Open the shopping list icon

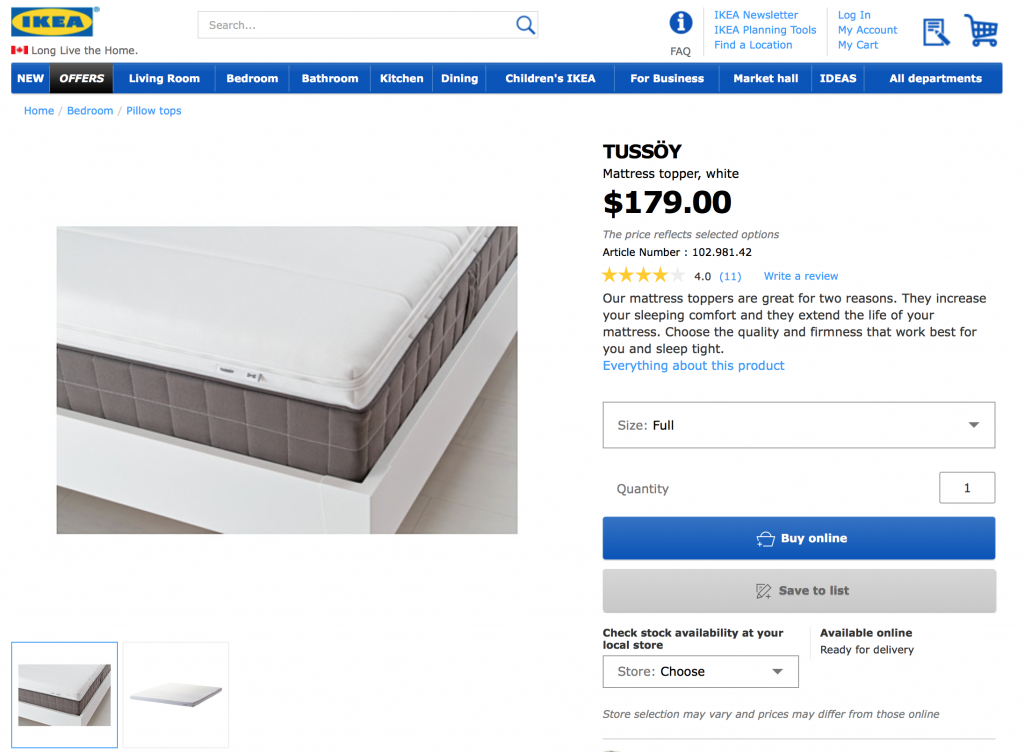(936, 31)
